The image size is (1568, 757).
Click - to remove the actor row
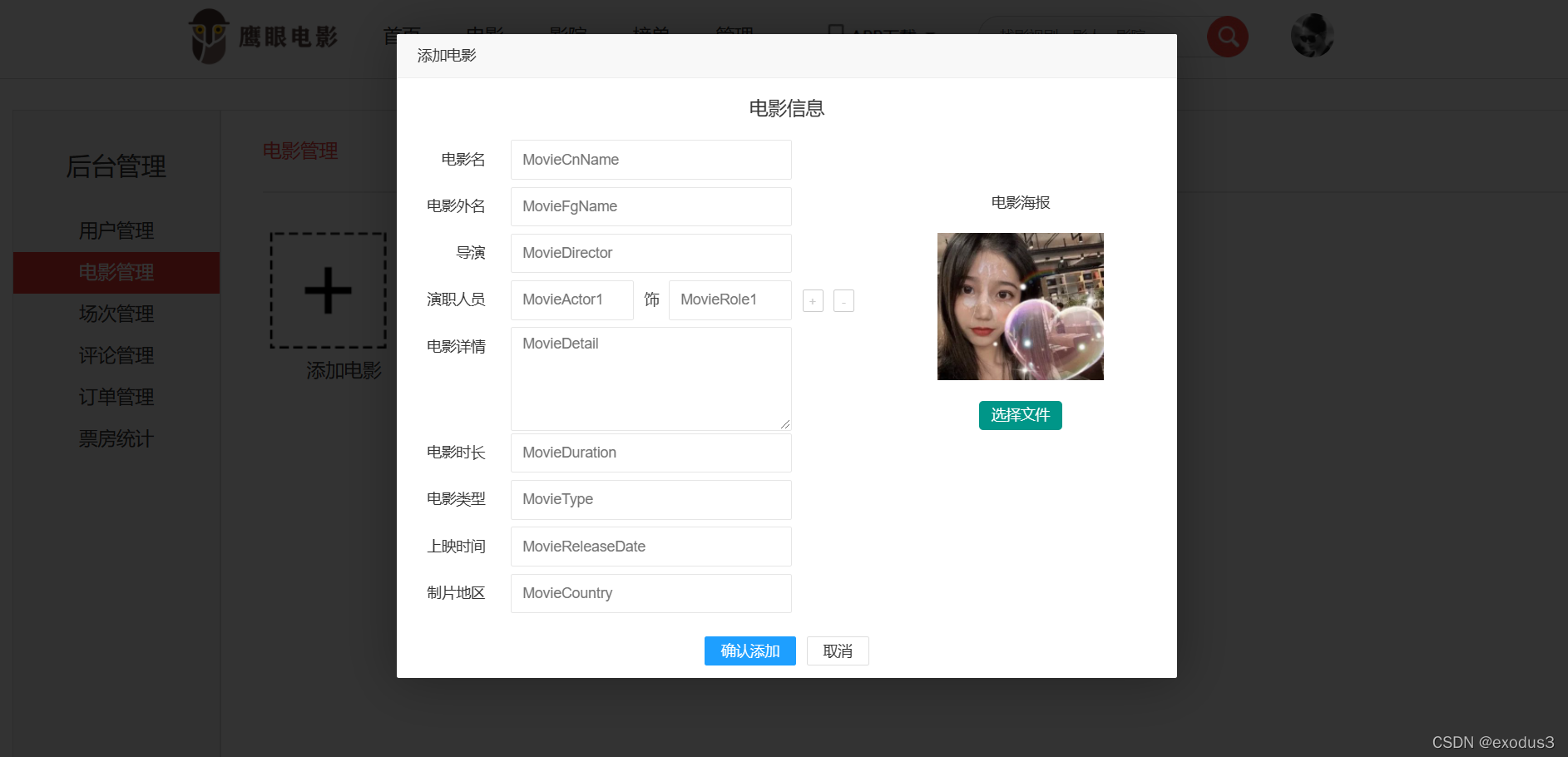point(843,300)
